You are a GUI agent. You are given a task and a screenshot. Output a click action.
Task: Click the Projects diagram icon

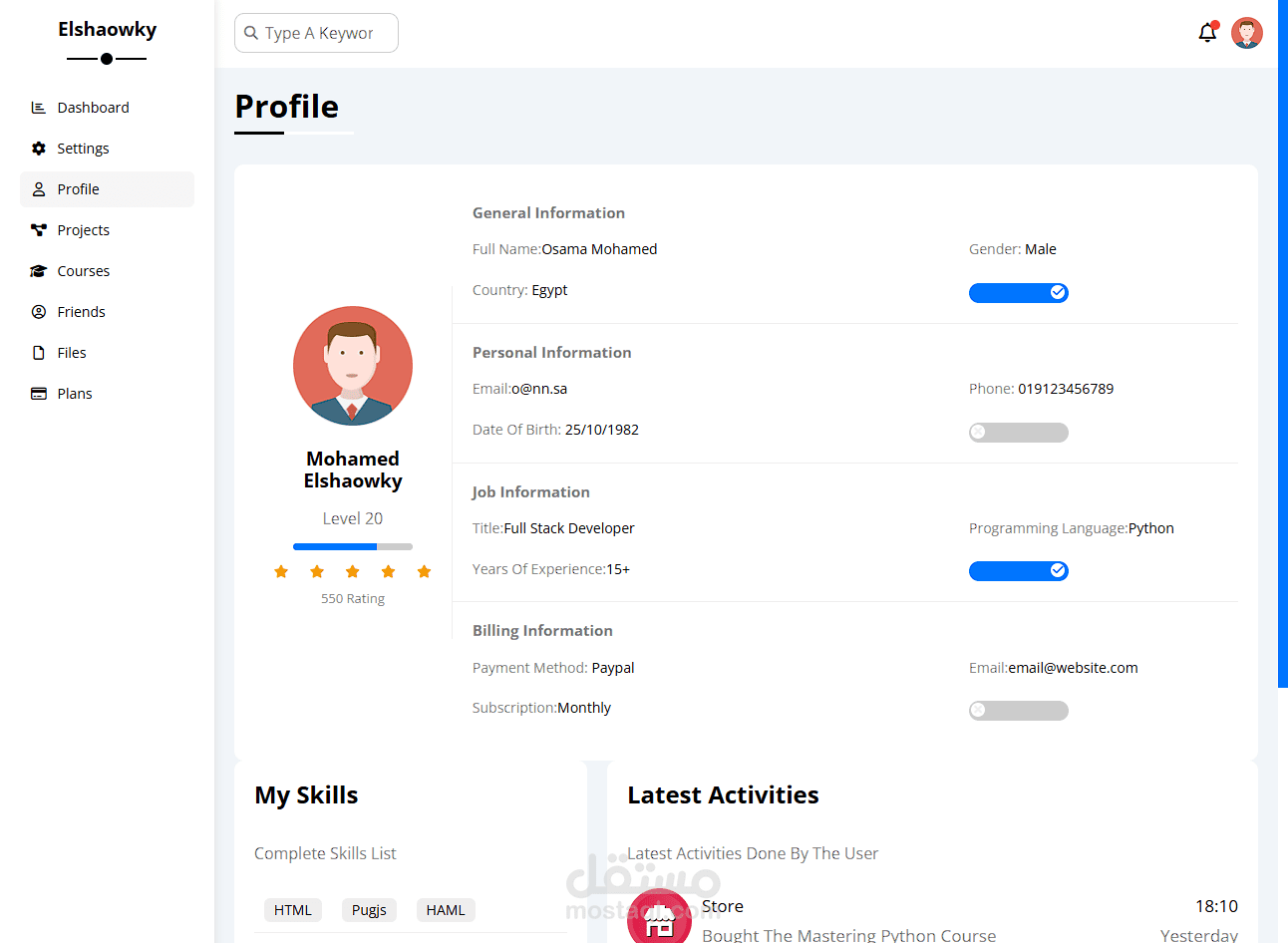coord(39,230)
